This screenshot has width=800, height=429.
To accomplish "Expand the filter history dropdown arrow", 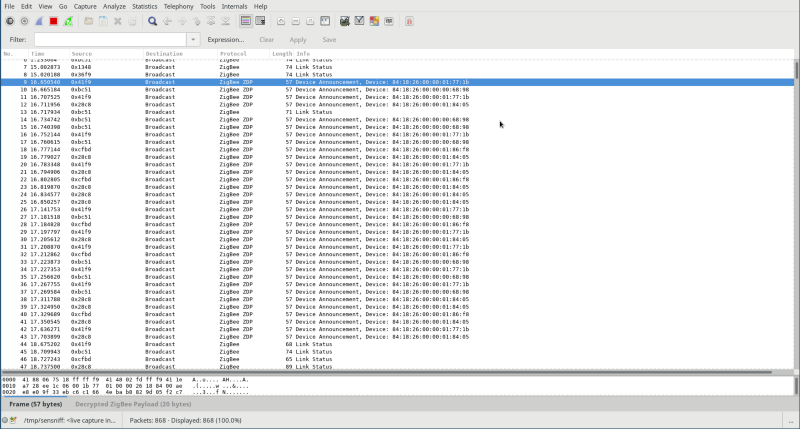I will pyautogui.click(x=193, y=39).
